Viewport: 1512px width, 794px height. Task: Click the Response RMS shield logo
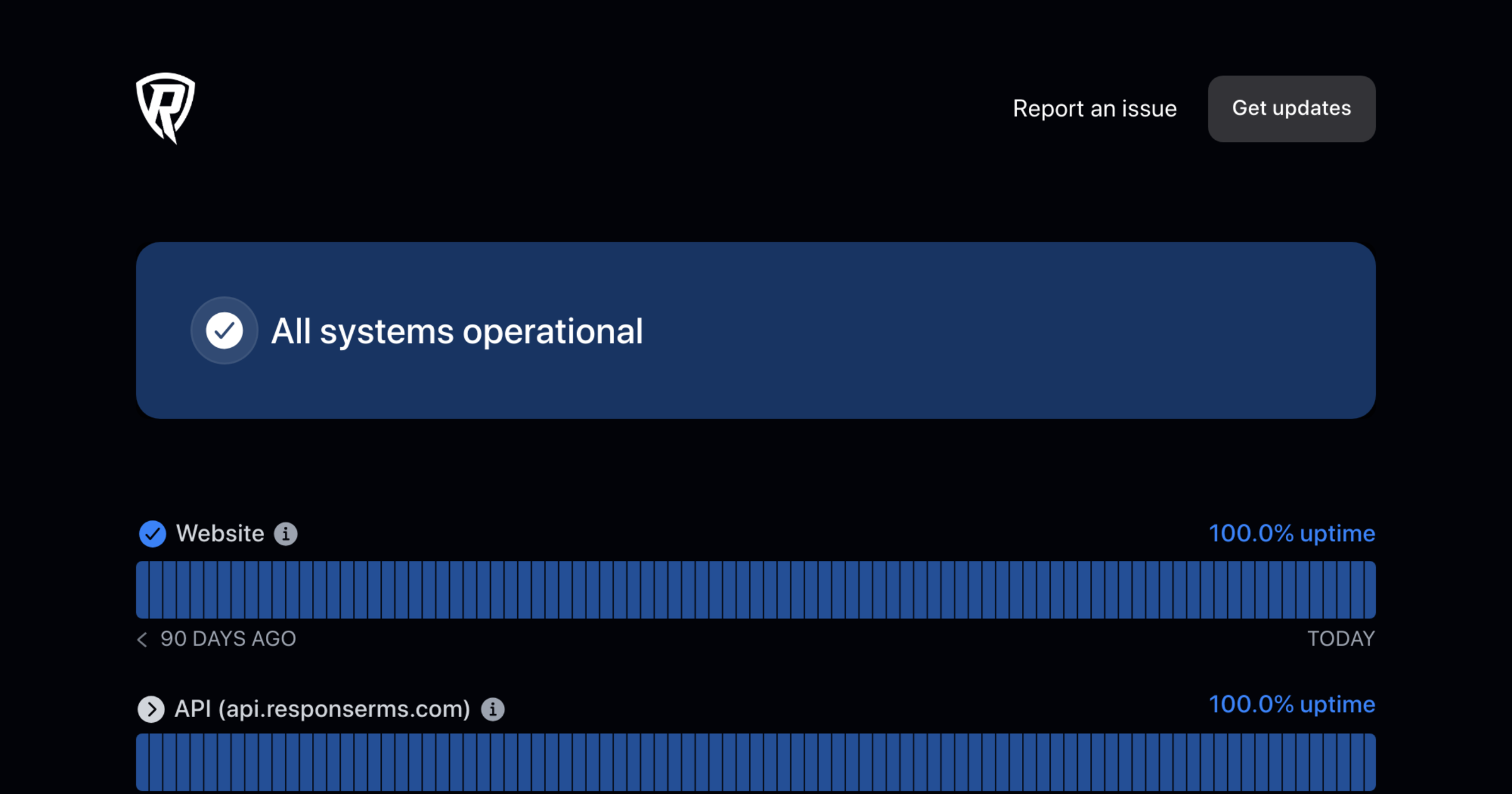pyautogui.click(x=166, y=108)
